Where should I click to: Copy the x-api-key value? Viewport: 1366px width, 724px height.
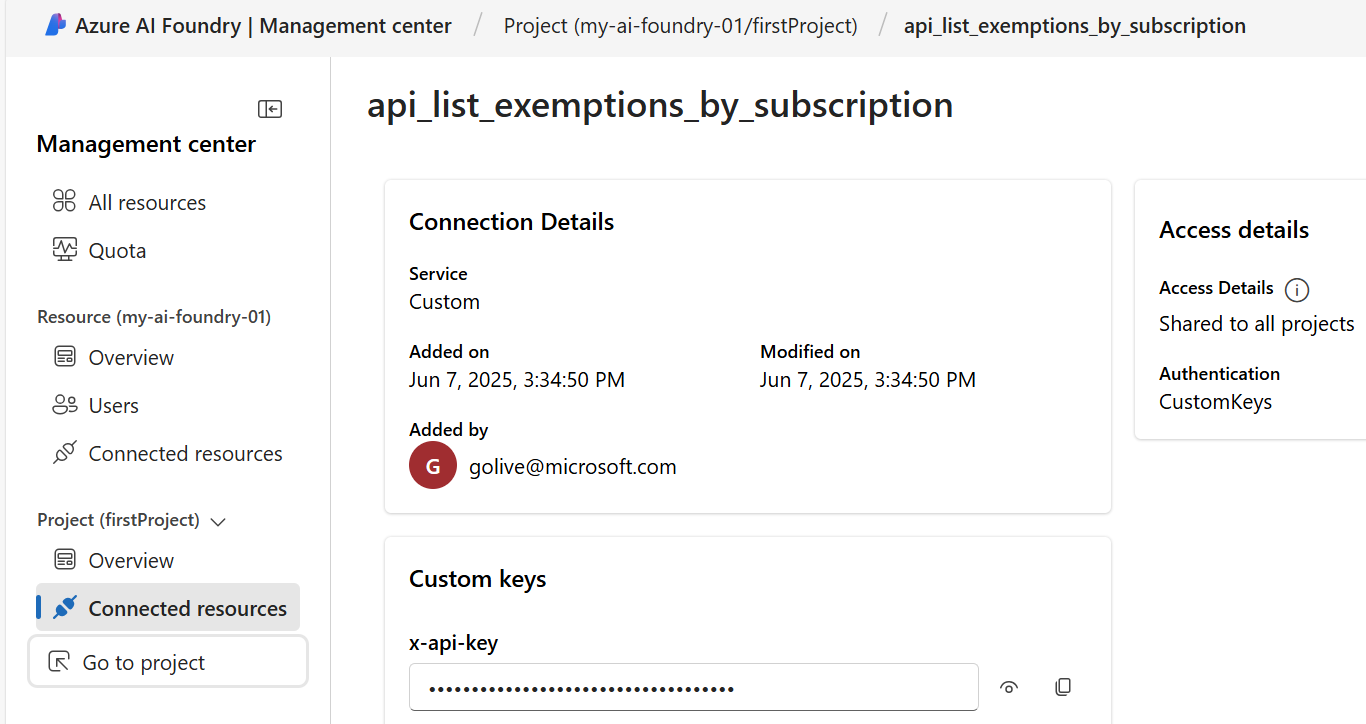coord(1063,687)
